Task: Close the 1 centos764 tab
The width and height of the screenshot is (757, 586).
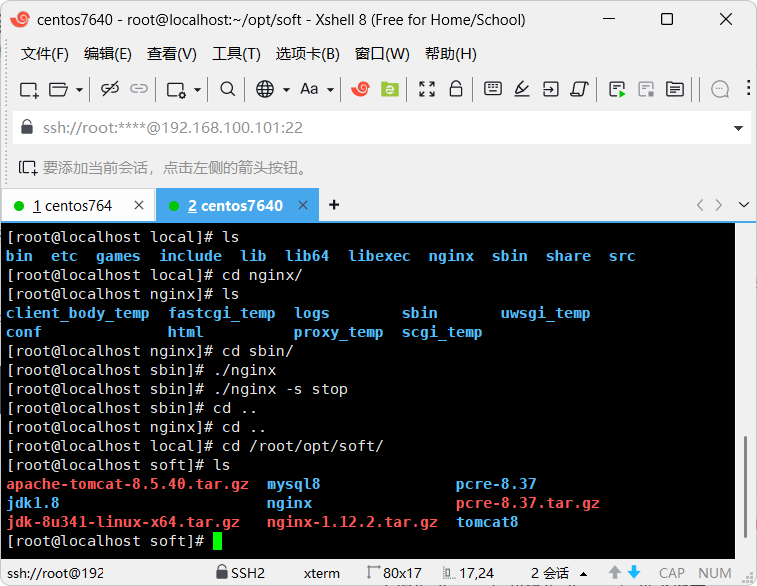Action: pos(139,205)
